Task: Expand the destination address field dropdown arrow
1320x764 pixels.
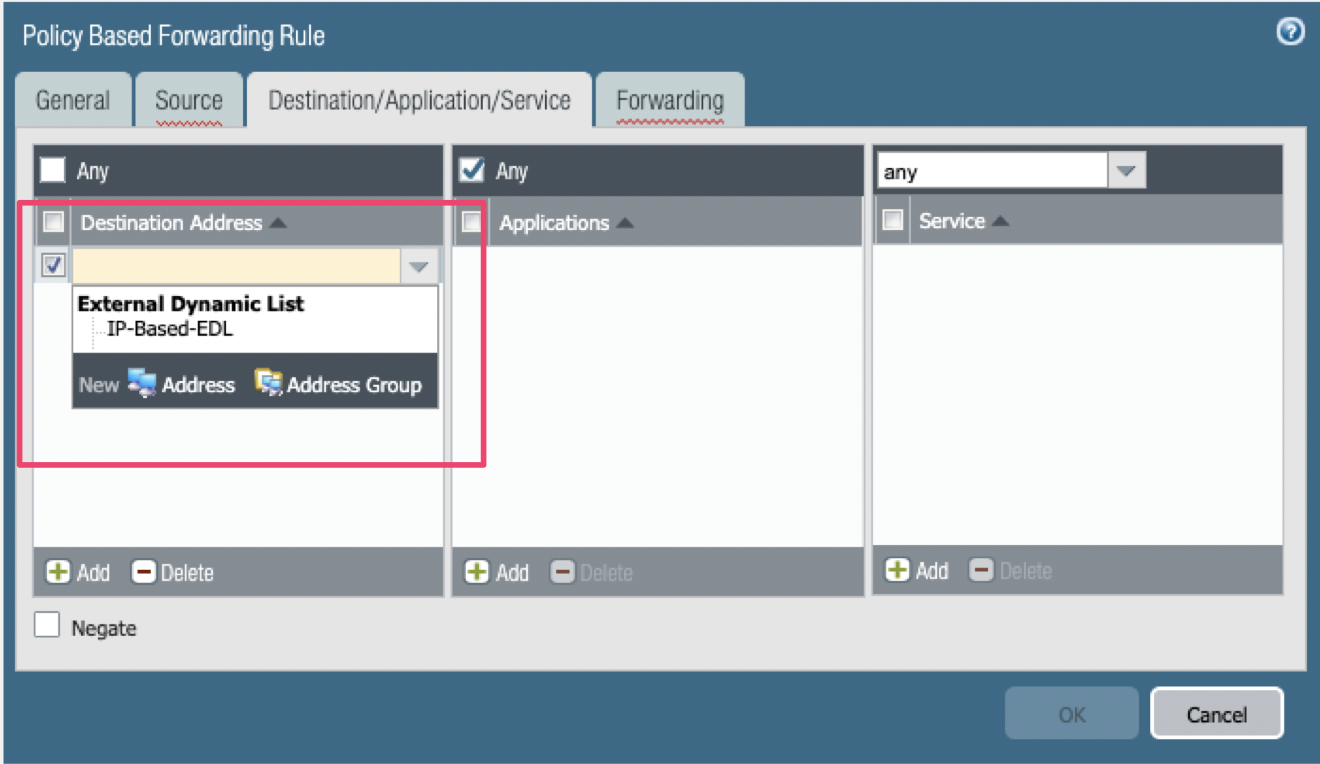Action: coord(419,267)
